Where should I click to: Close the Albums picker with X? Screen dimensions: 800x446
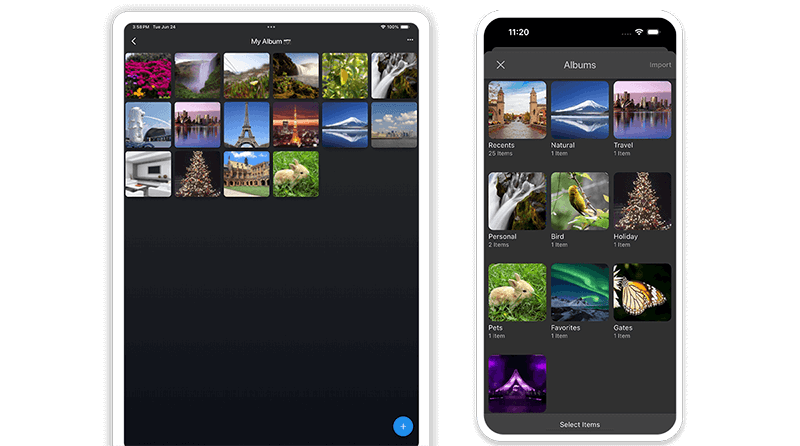pos(501,65)
